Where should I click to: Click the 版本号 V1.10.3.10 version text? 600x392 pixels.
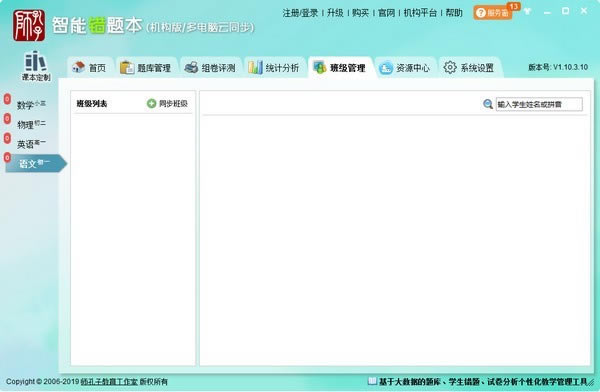[x=558, y=67]
